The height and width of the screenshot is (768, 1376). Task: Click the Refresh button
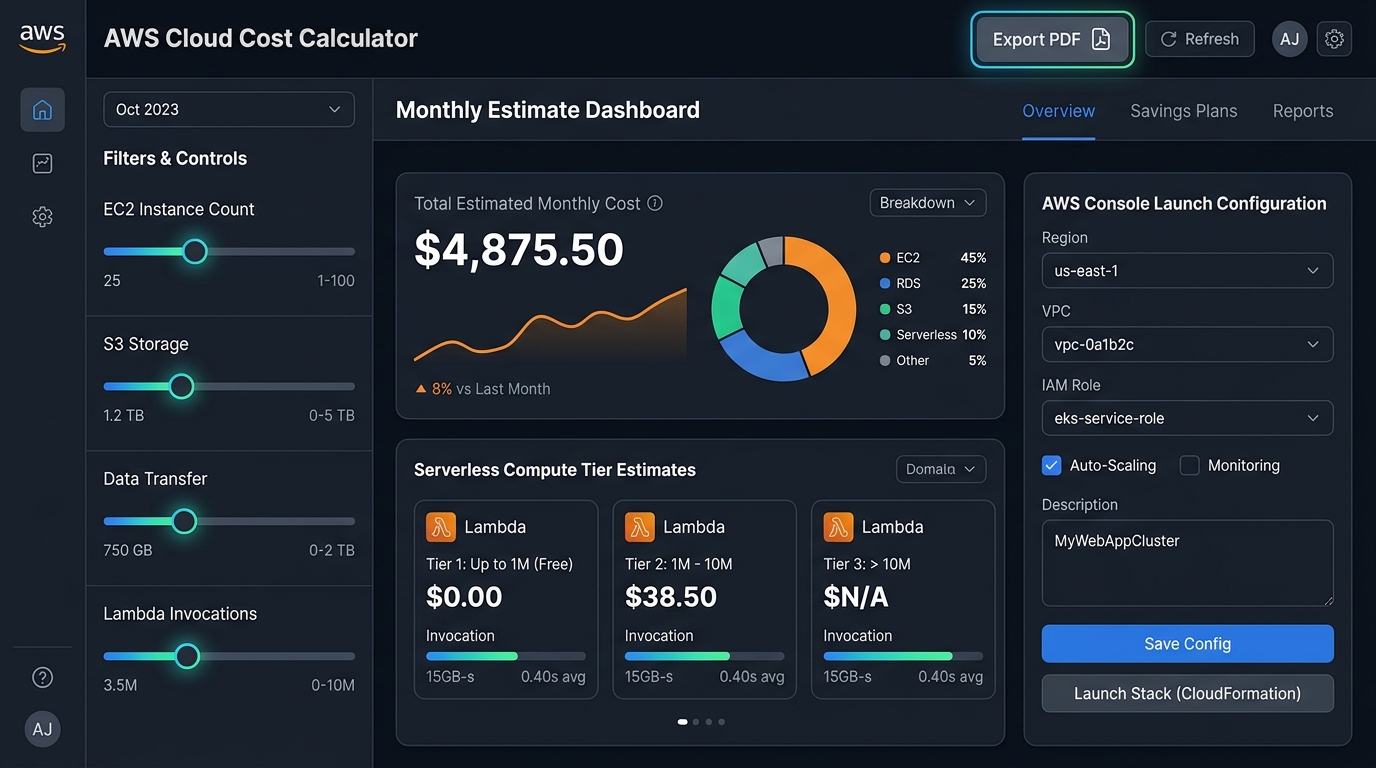pyautogui.click(x=1200, y=39)
